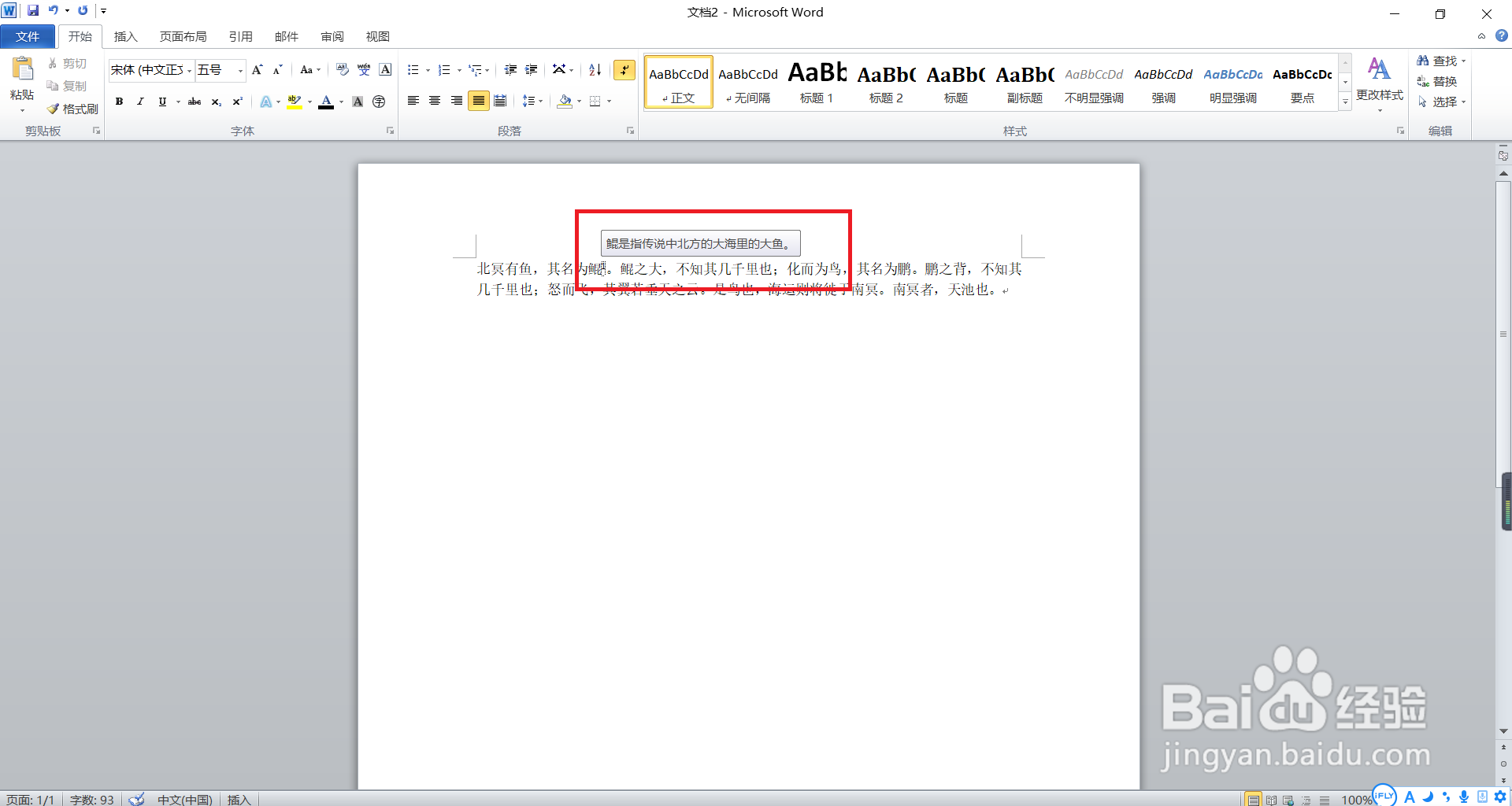Switch to 审阅 (Review) tab

[332, 36]
